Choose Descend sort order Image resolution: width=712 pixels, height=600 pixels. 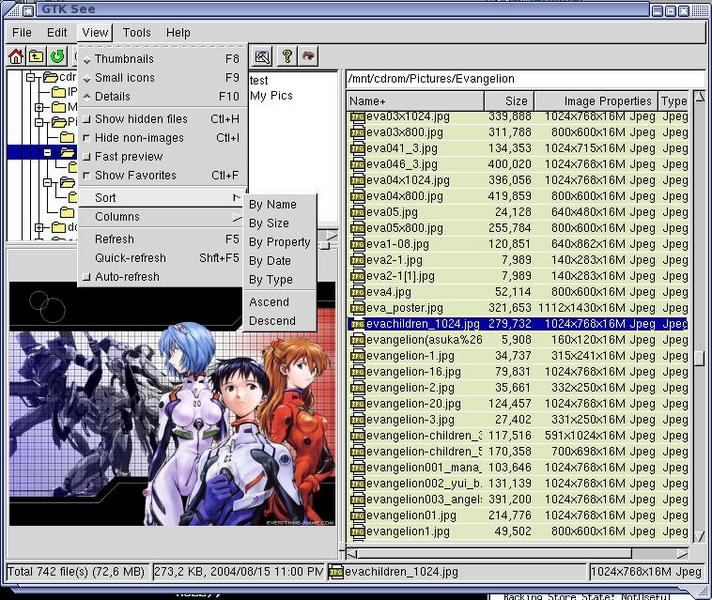(280, 321)
